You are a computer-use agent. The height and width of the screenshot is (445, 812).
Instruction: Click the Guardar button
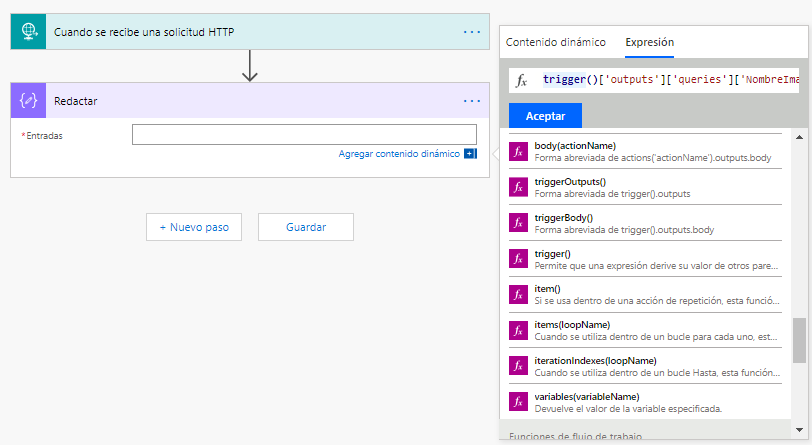(x=306, y=227)
